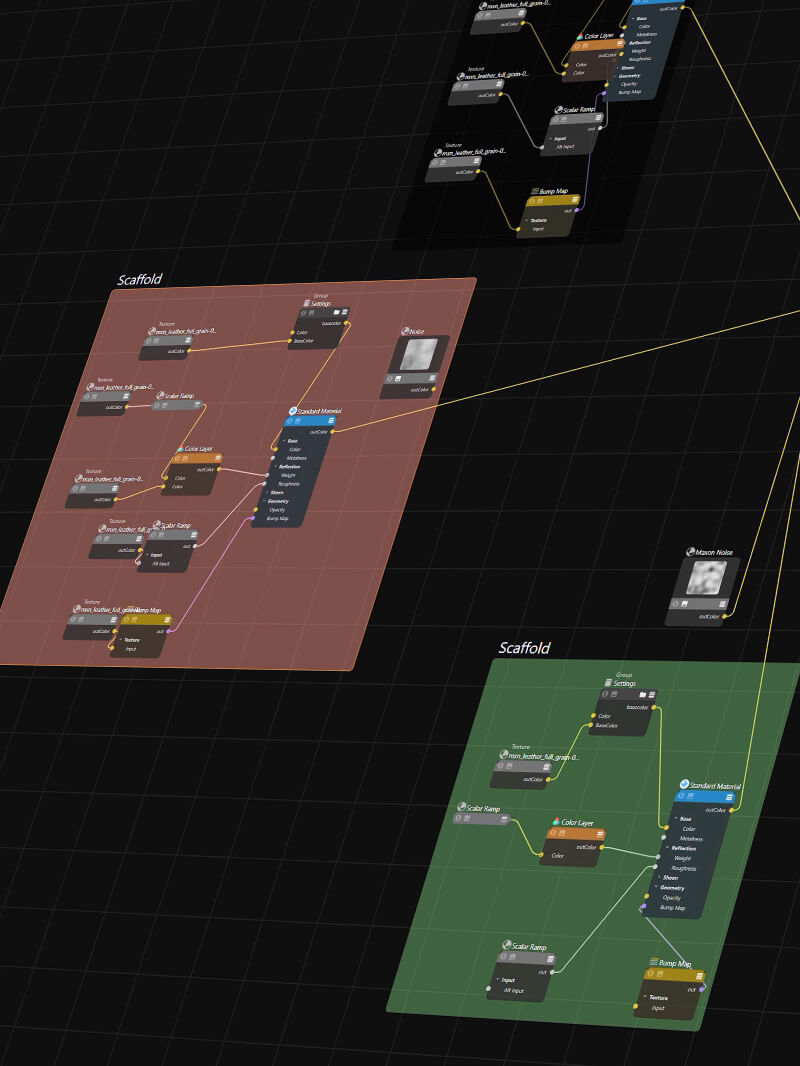This screenshot has height=1066, width=800.
Task: Select the green Scaffold title label
Action: coord(524,648)
